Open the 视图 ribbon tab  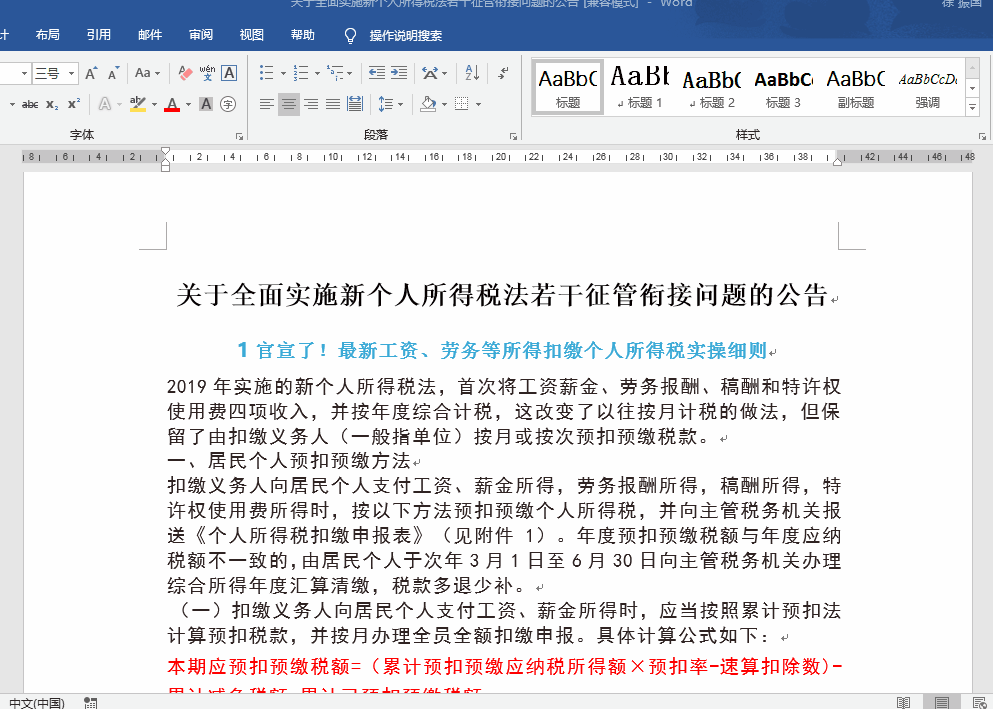(x=250, y=34)
